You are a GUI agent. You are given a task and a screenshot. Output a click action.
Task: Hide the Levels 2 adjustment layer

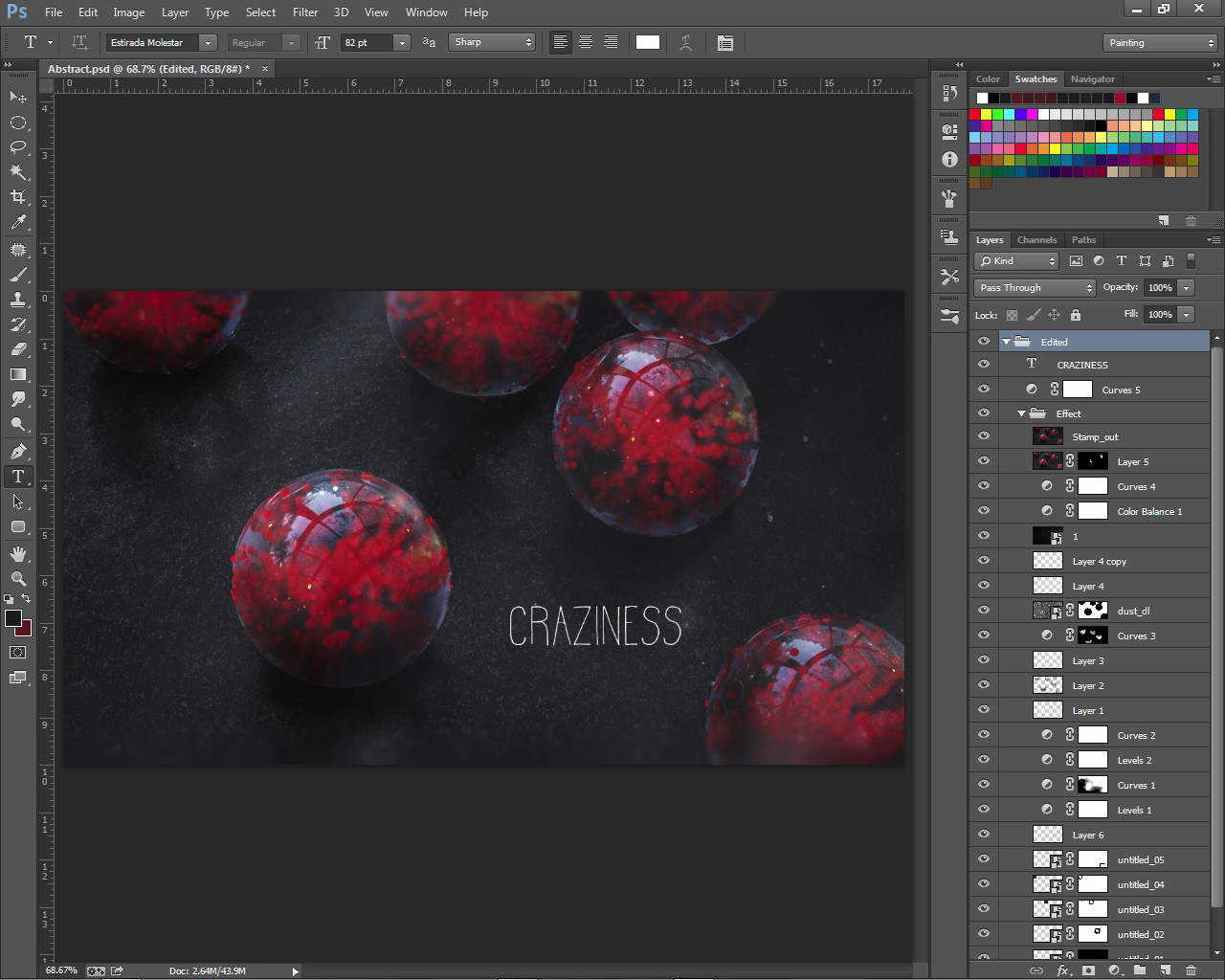click(984, 760)
